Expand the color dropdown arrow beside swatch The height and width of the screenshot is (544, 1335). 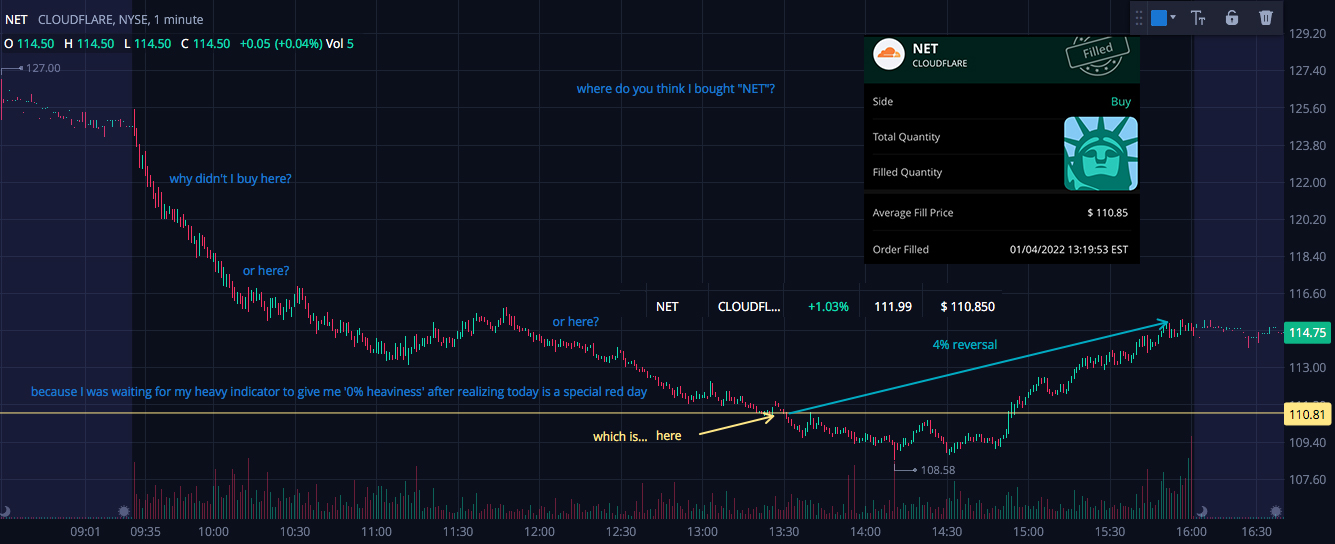pyautogui.click(x=1173, y=17)
